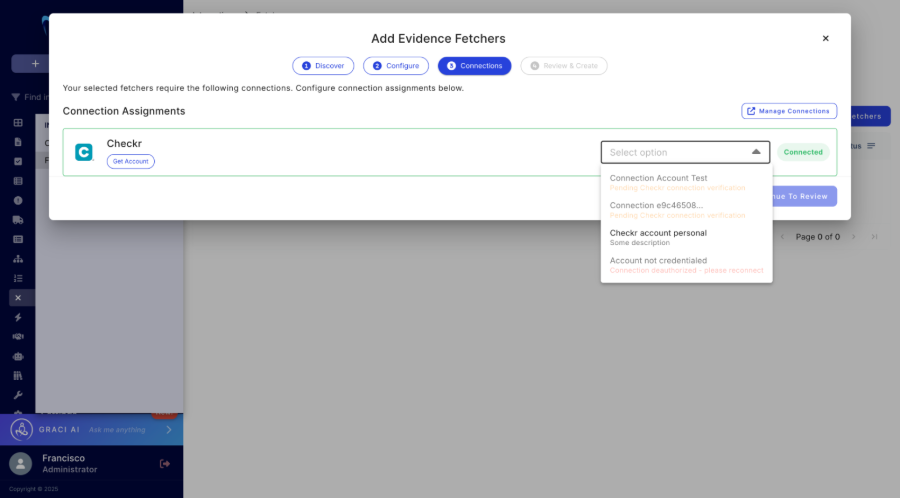Viewport: 900px width, 498px height.
Task: Choose Connection Account Test option
Action: (686, 182)
